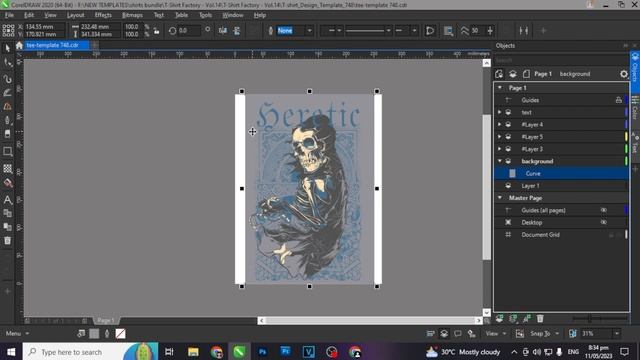Select the Document Grid row
The image size is (640, 360).
tap(561, 235)
